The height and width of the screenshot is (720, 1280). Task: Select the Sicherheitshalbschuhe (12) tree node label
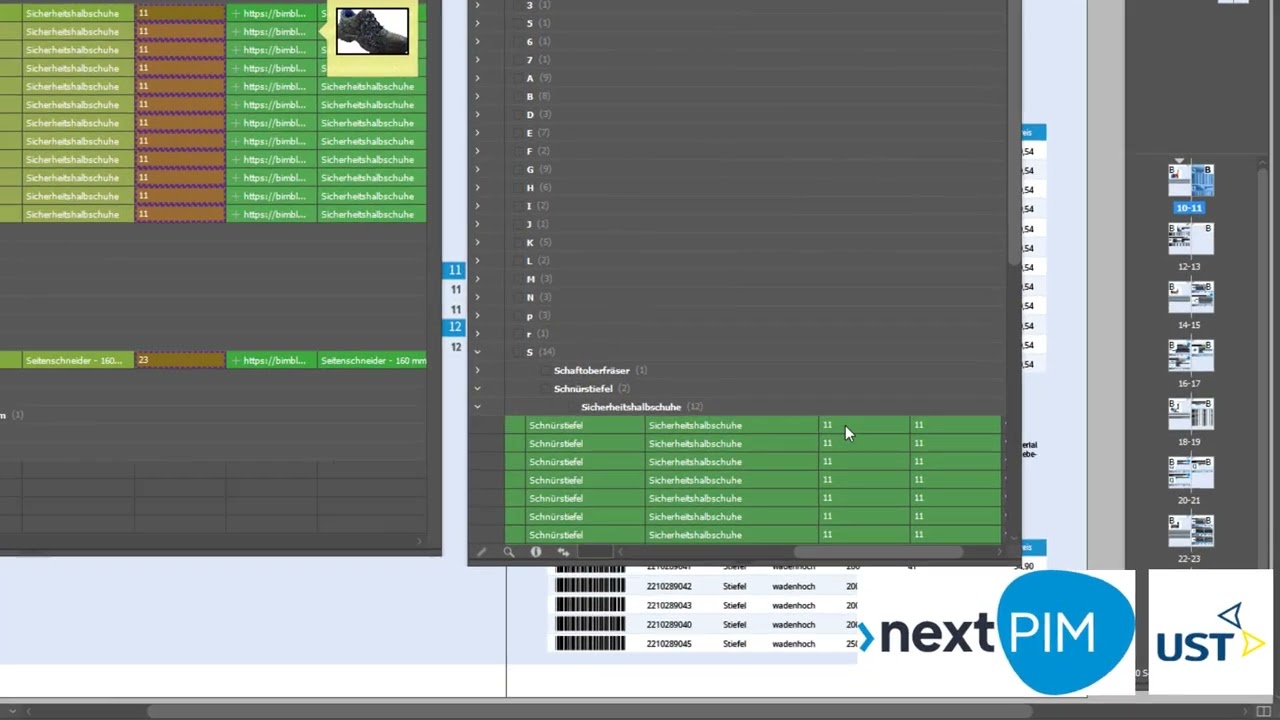pos(641,407)
